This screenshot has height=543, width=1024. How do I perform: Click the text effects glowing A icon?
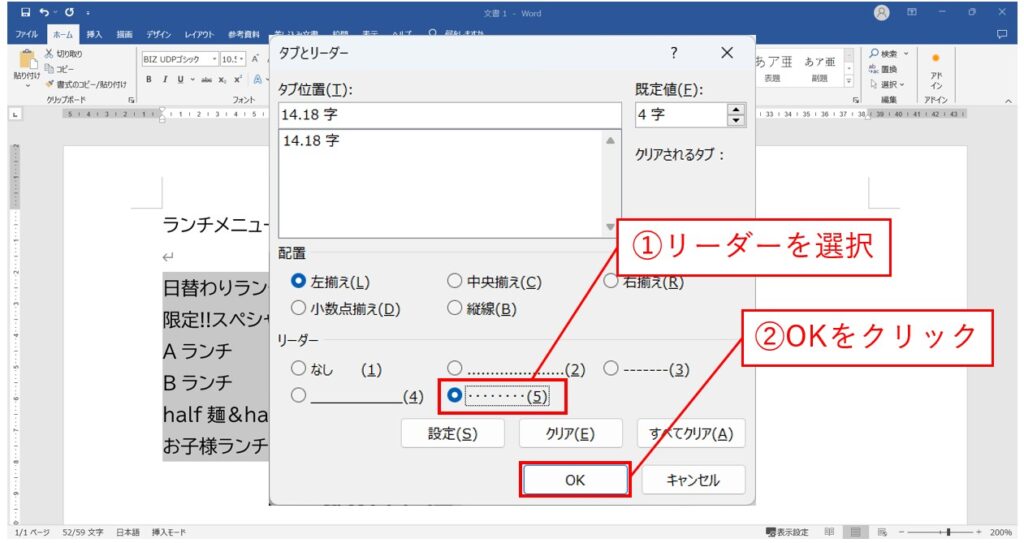click(x=257, y=80)
